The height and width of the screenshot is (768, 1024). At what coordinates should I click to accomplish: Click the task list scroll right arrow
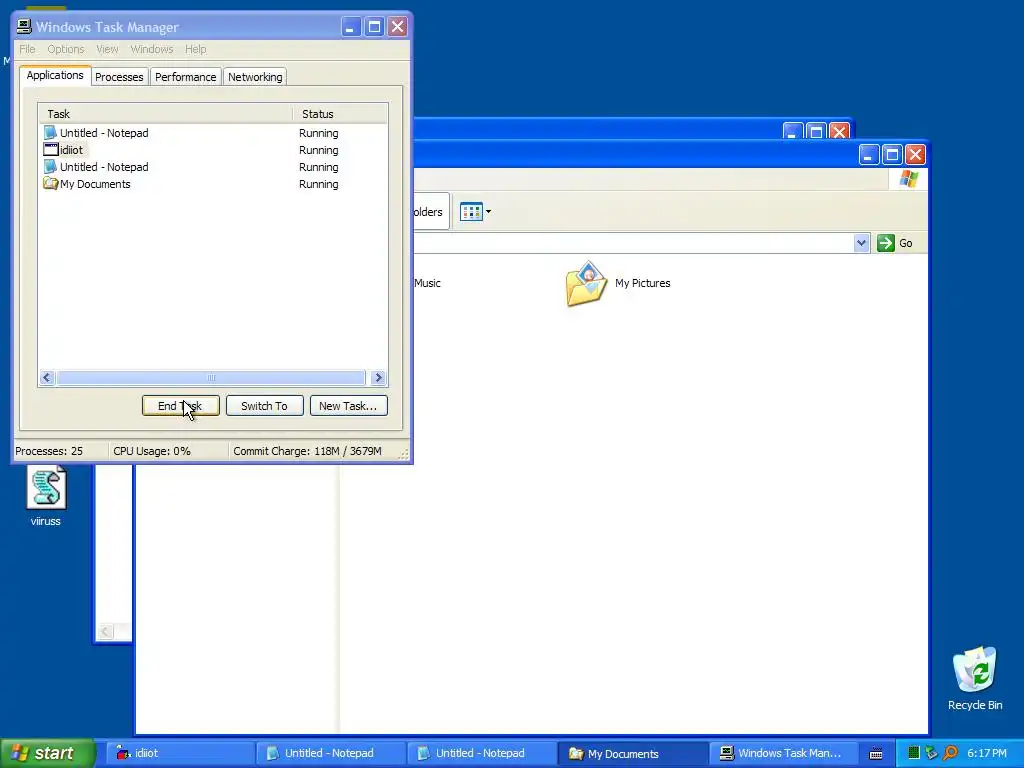[378, 377]
